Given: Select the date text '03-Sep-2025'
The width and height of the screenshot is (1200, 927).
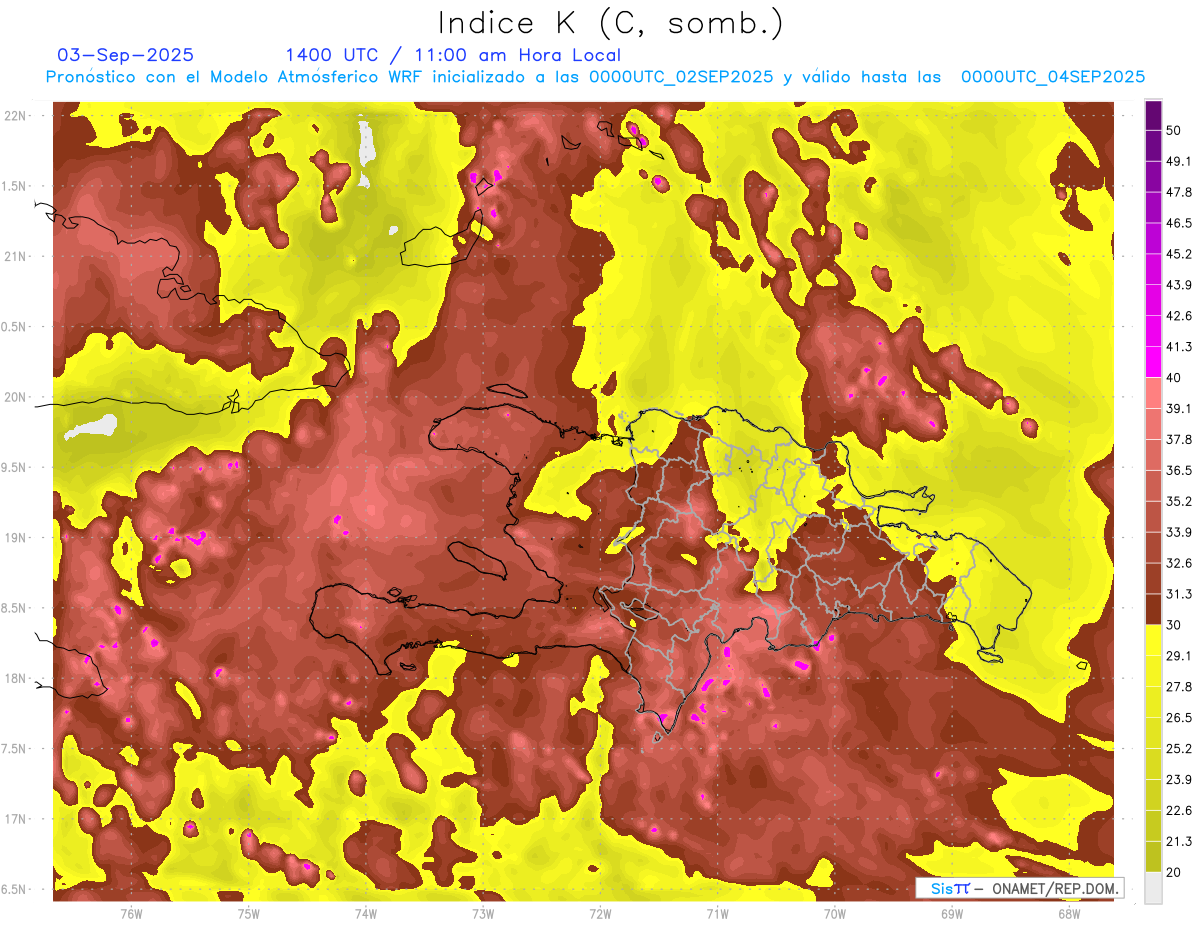Looking at the screenshot, I should click(126, 55).
